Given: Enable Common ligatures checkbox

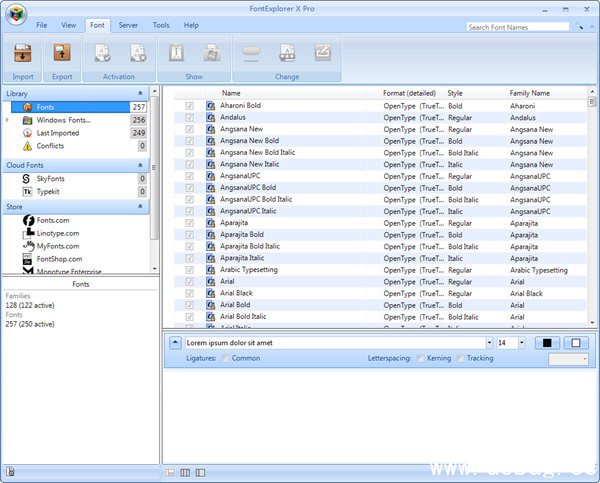Looking at the screenshot, I should 225,358.
